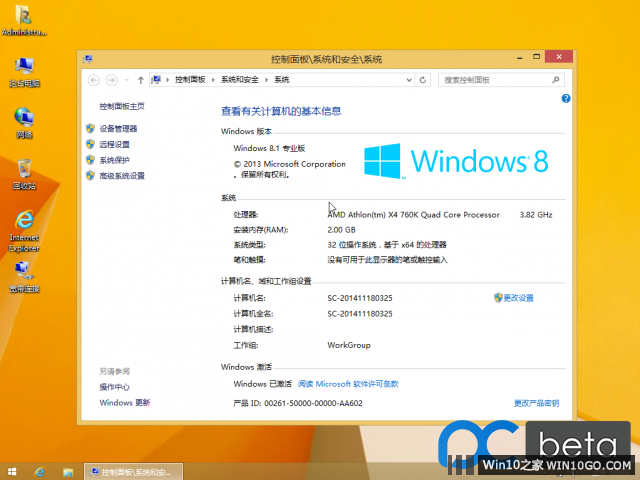The image size is (640, 480).
Task: Click the Windows Start button
Action: (11, 470)
